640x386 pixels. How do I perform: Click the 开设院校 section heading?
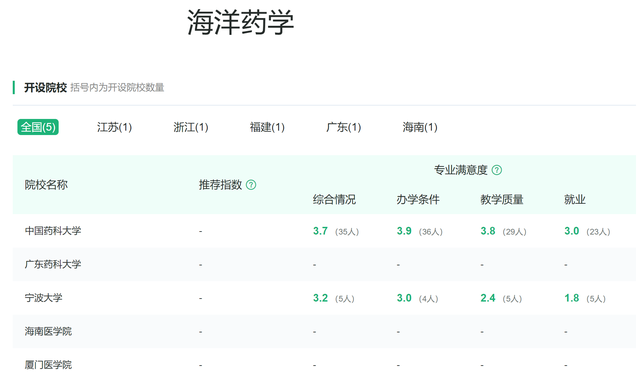pyautogui.click(x=45, y=87)
